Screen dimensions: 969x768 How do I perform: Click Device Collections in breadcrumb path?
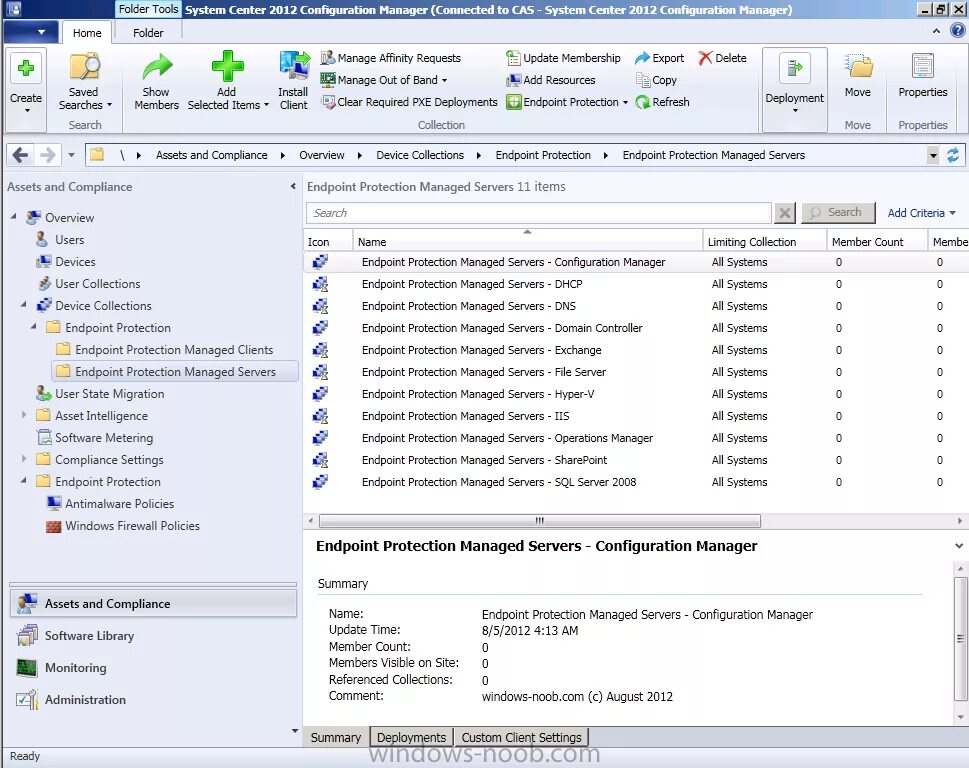420,155
